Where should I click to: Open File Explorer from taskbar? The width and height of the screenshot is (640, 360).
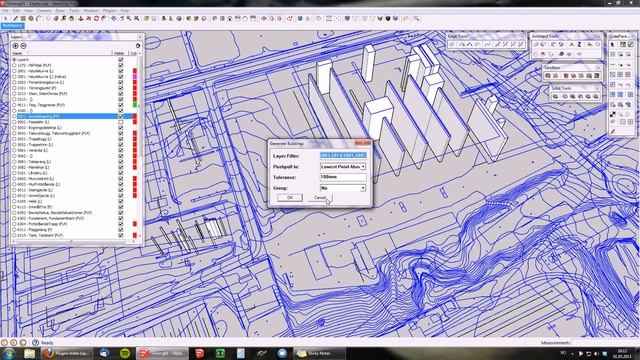[x=29, y=353]
